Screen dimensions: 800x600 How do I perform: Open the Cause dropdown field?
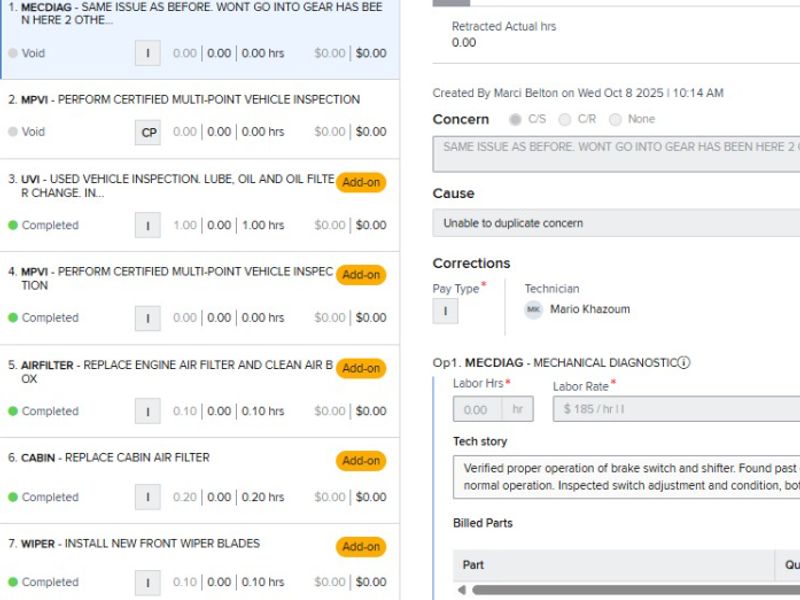[x=616, y=223]
